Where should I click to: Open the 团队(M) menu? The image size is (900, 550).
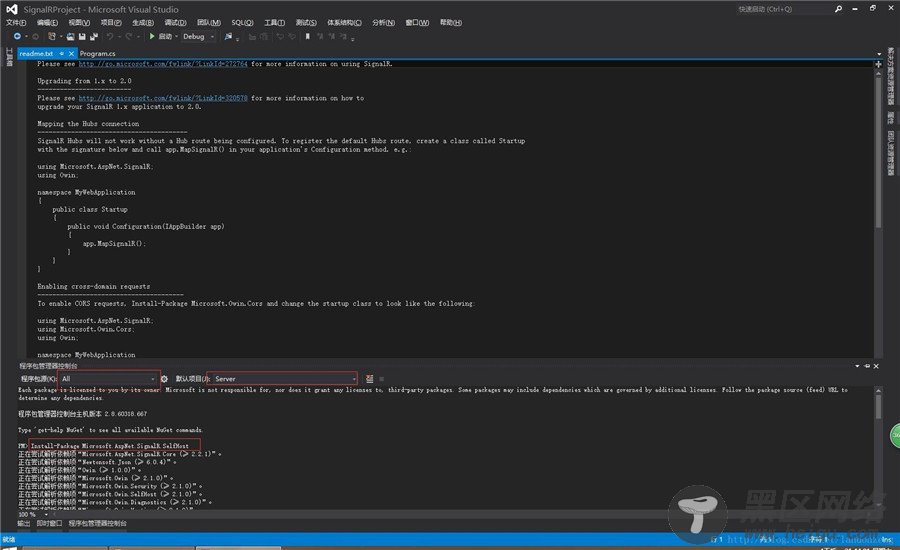coord(209,22)
